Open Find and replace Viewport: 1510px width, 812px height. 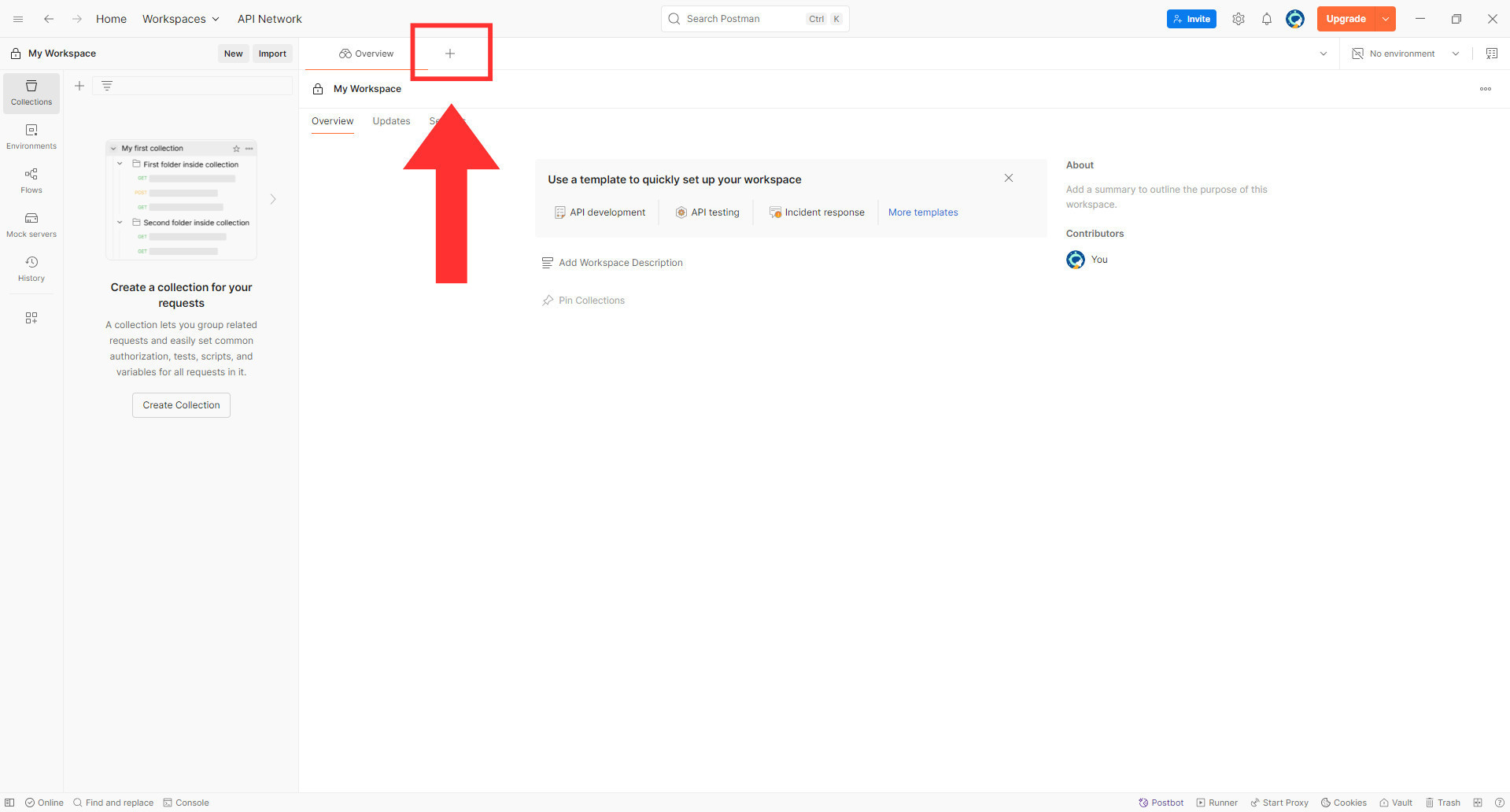point(113,803)
